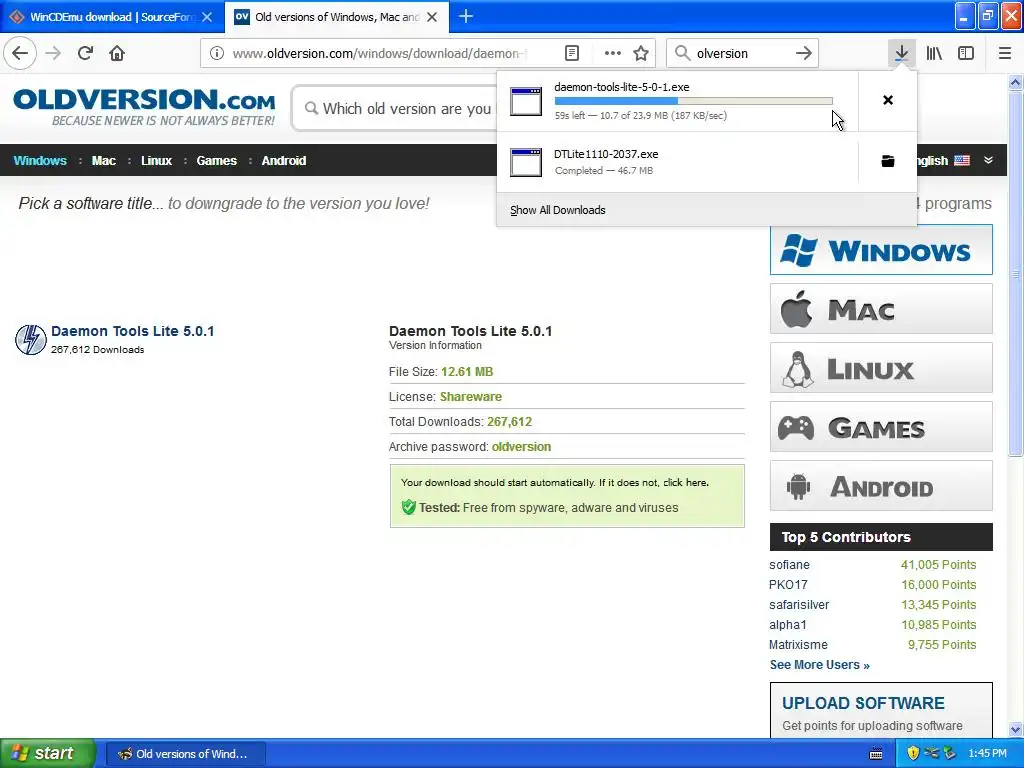Image resolution: width=1024 pixels, height=768 pixels.
Task: Open contributor safarisilver's profile
Action: click(x=799, y=605)
